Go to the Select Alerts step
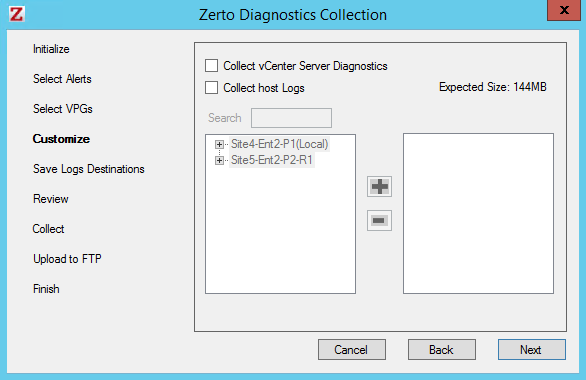The height and width of the screenshot is (380, 586). (x=62, y=79)
